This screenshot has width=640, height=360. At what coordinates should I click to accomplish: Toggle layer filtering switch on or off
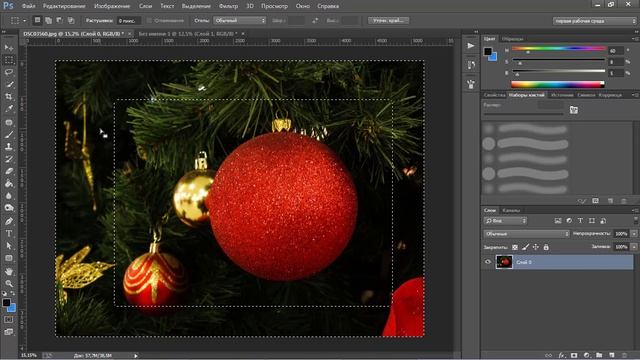pos(636,220)
